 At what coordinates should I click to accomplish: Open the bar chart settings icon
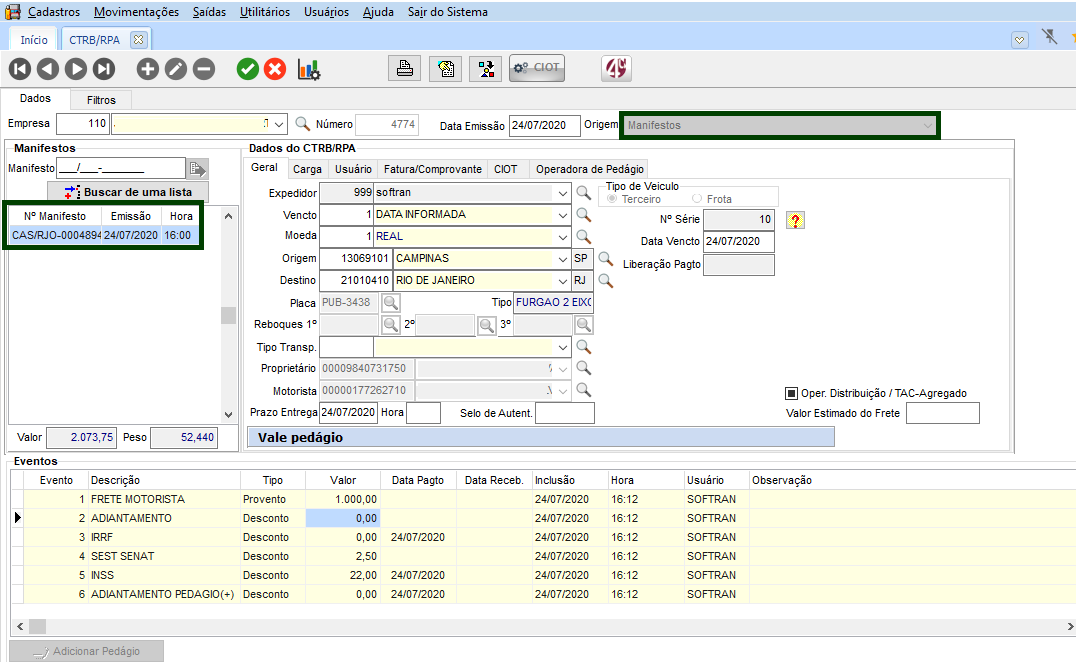click(309, 69)
